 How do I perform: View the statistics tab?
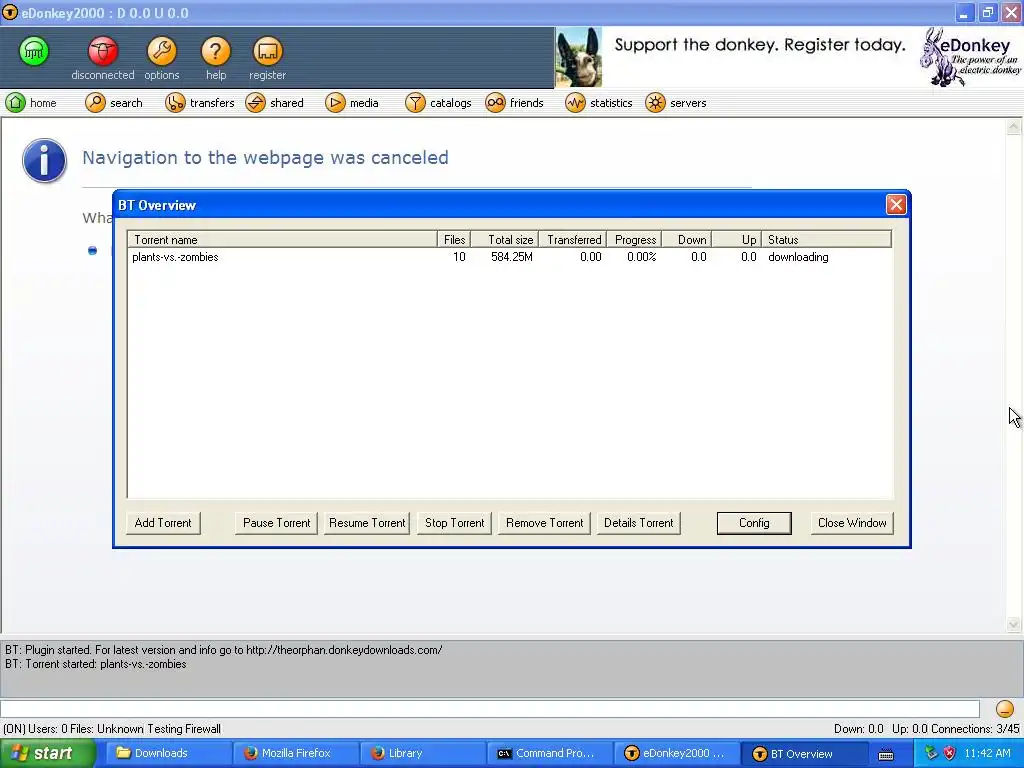[x=599, y=103]
